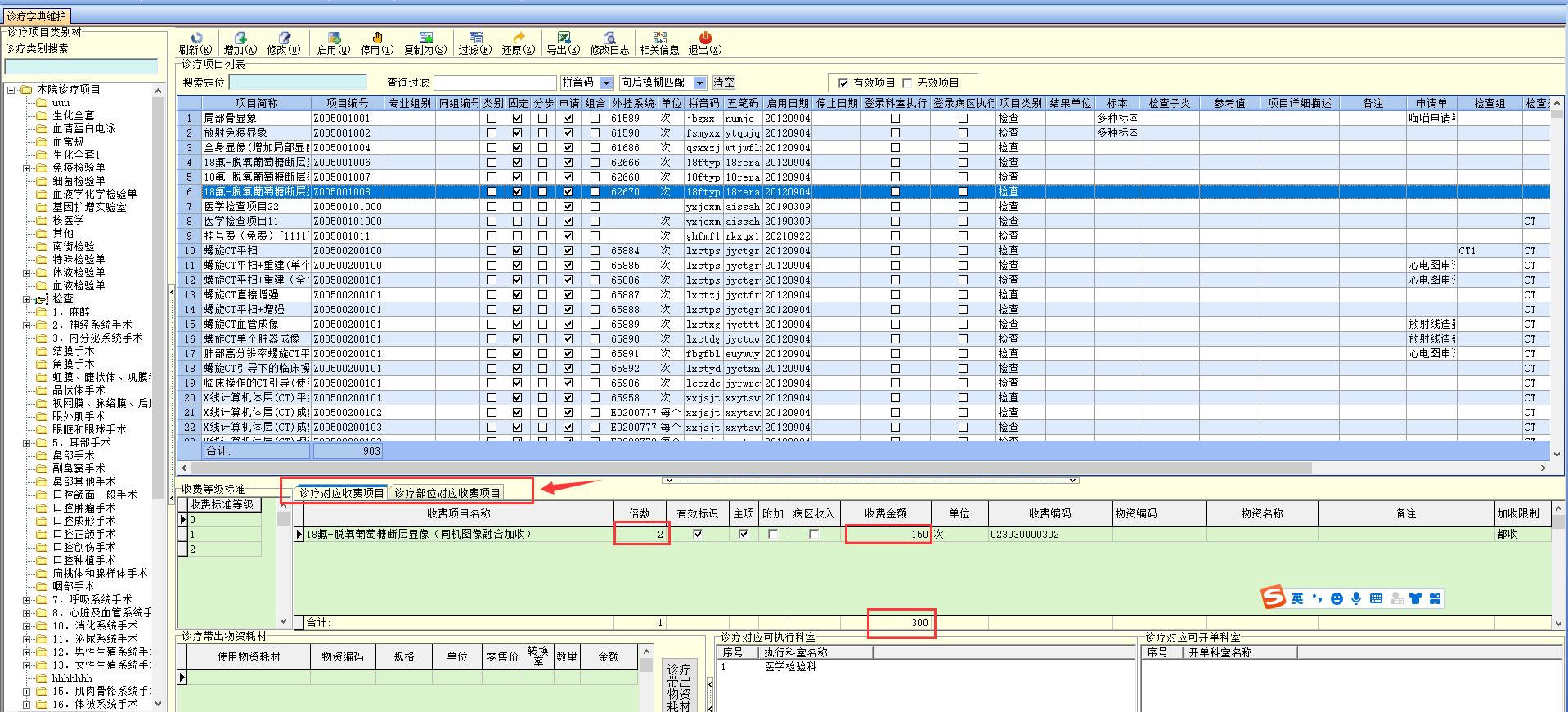Toggle 有效标识 checkbox in fee item row
Image resolution: width=1568 pixels, height=712 pixels.
pyautogui.click(x=697, y=535)
